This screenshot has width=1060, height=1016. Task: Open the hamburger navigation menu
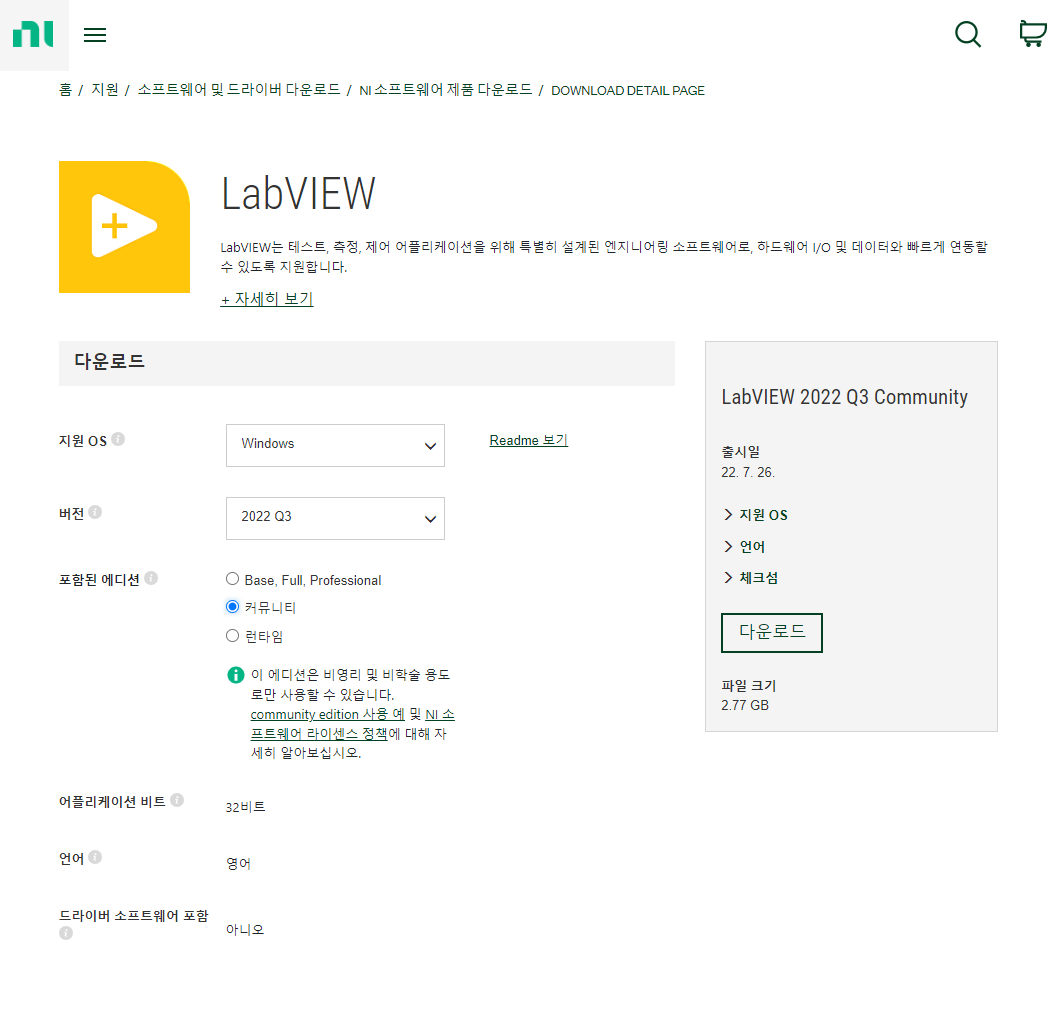coord(95,34)
